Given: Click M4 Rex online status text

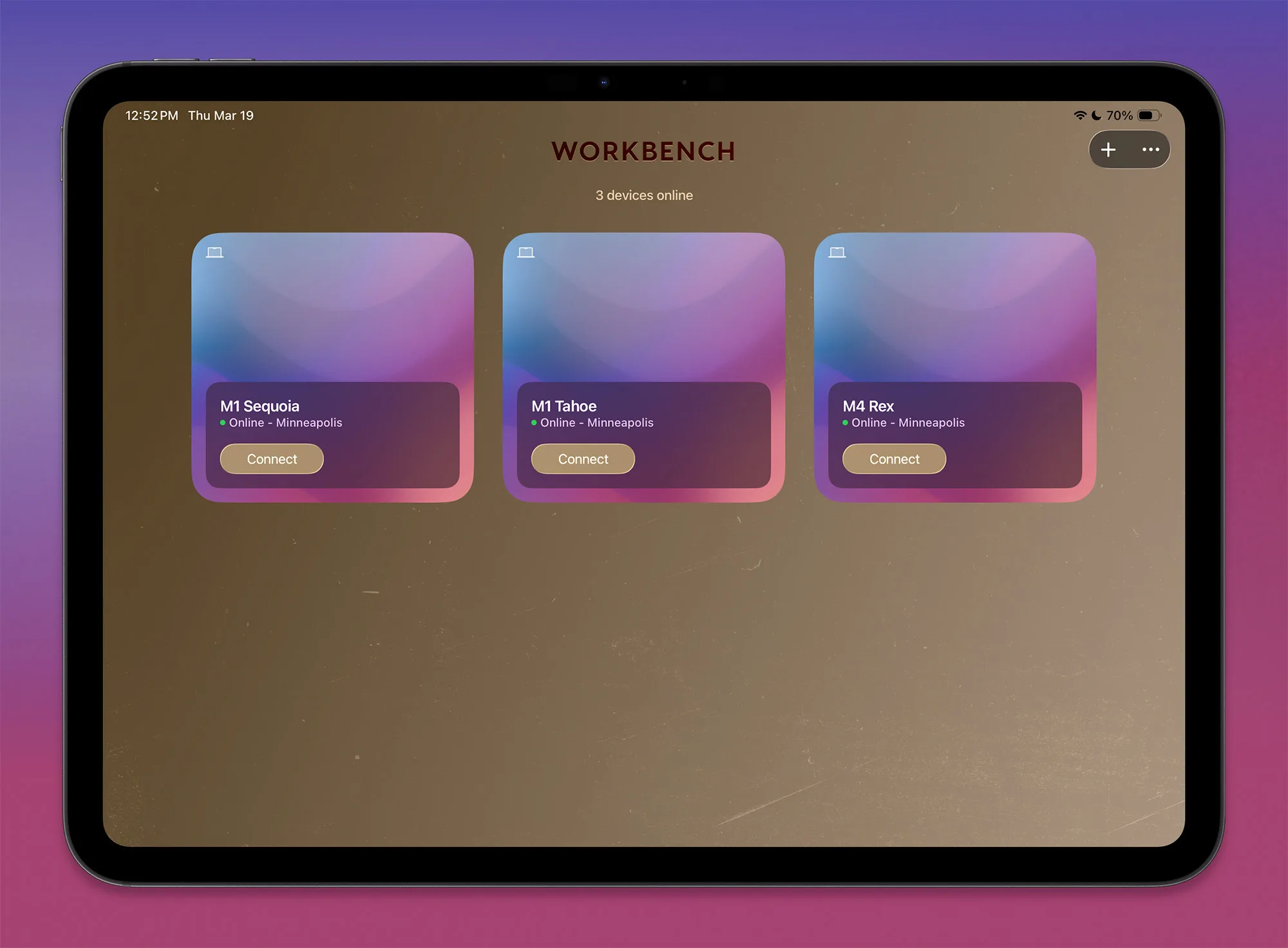Looking at the screenshot, I should point(907,423).
